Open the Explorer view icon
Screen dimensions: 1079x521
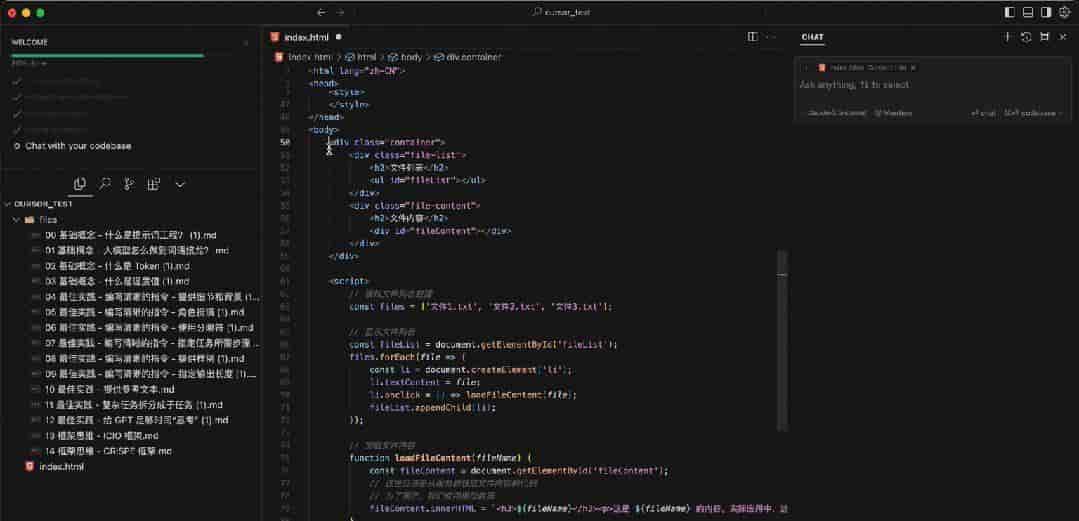(x=79, y=184)
